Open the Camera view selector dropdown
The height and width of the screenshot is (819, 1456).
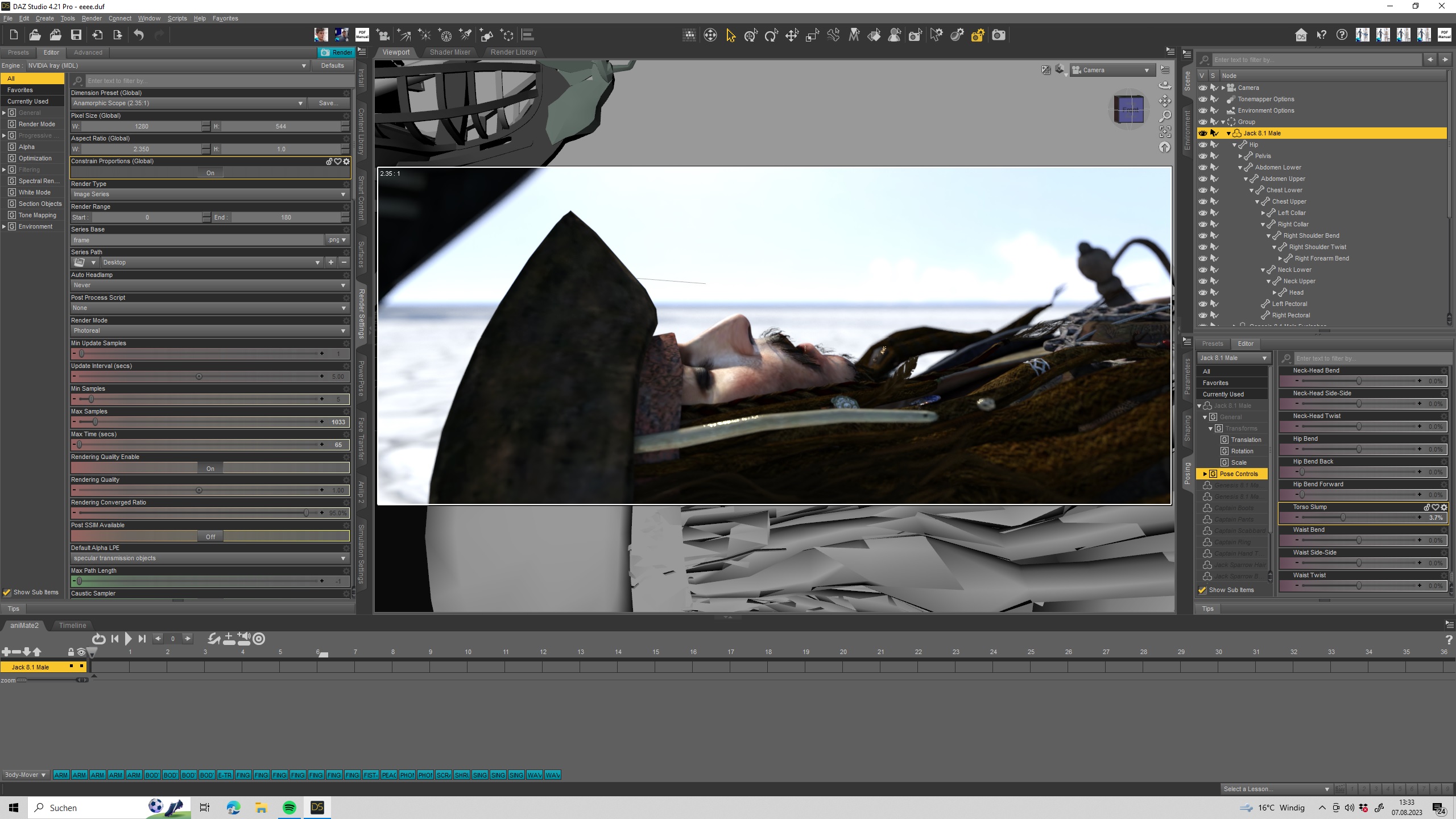(x=1113, y=70)
